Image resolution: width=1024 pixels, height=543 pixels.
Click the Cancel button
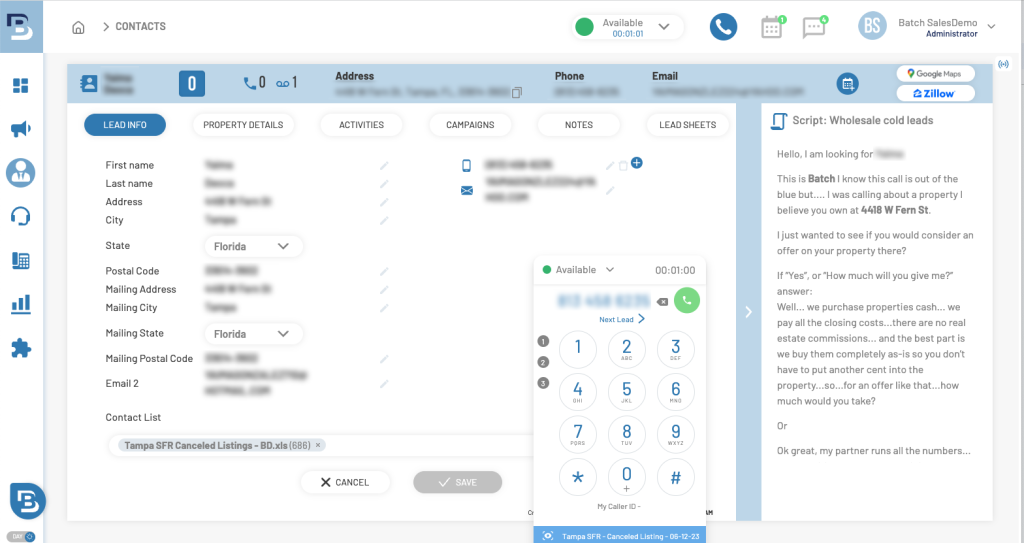click(x=344, y=482)
